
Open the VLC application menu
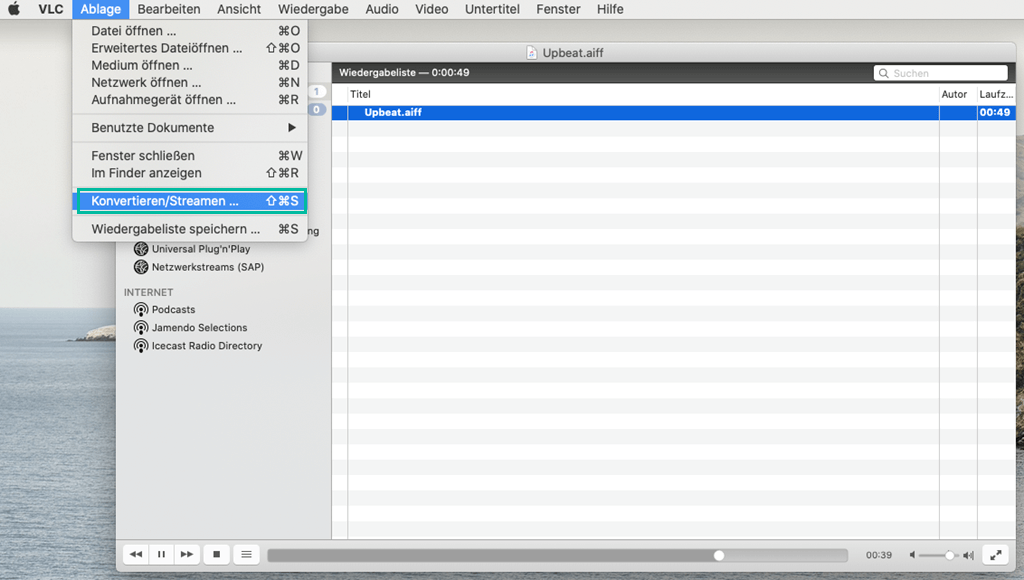[50, 9]
